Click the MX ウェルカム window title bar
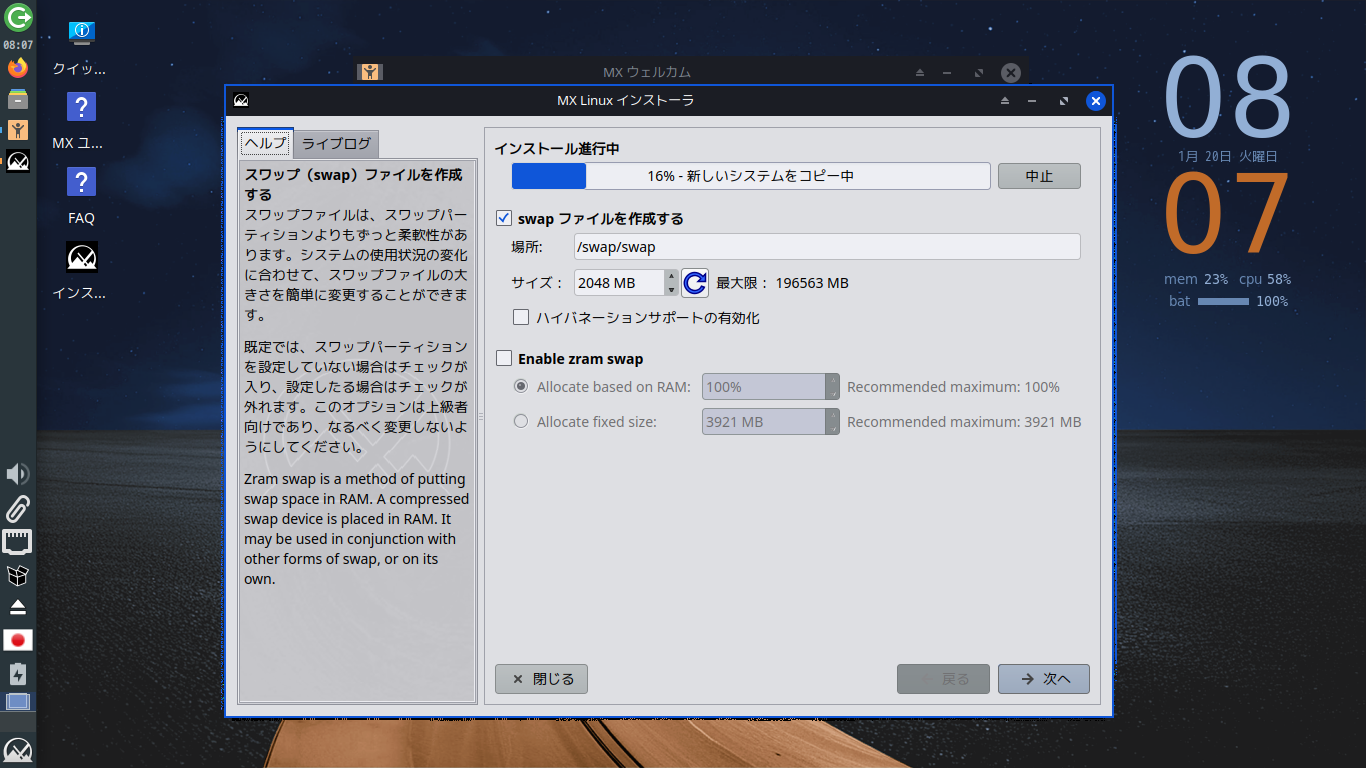 click(x=692, y=72)
